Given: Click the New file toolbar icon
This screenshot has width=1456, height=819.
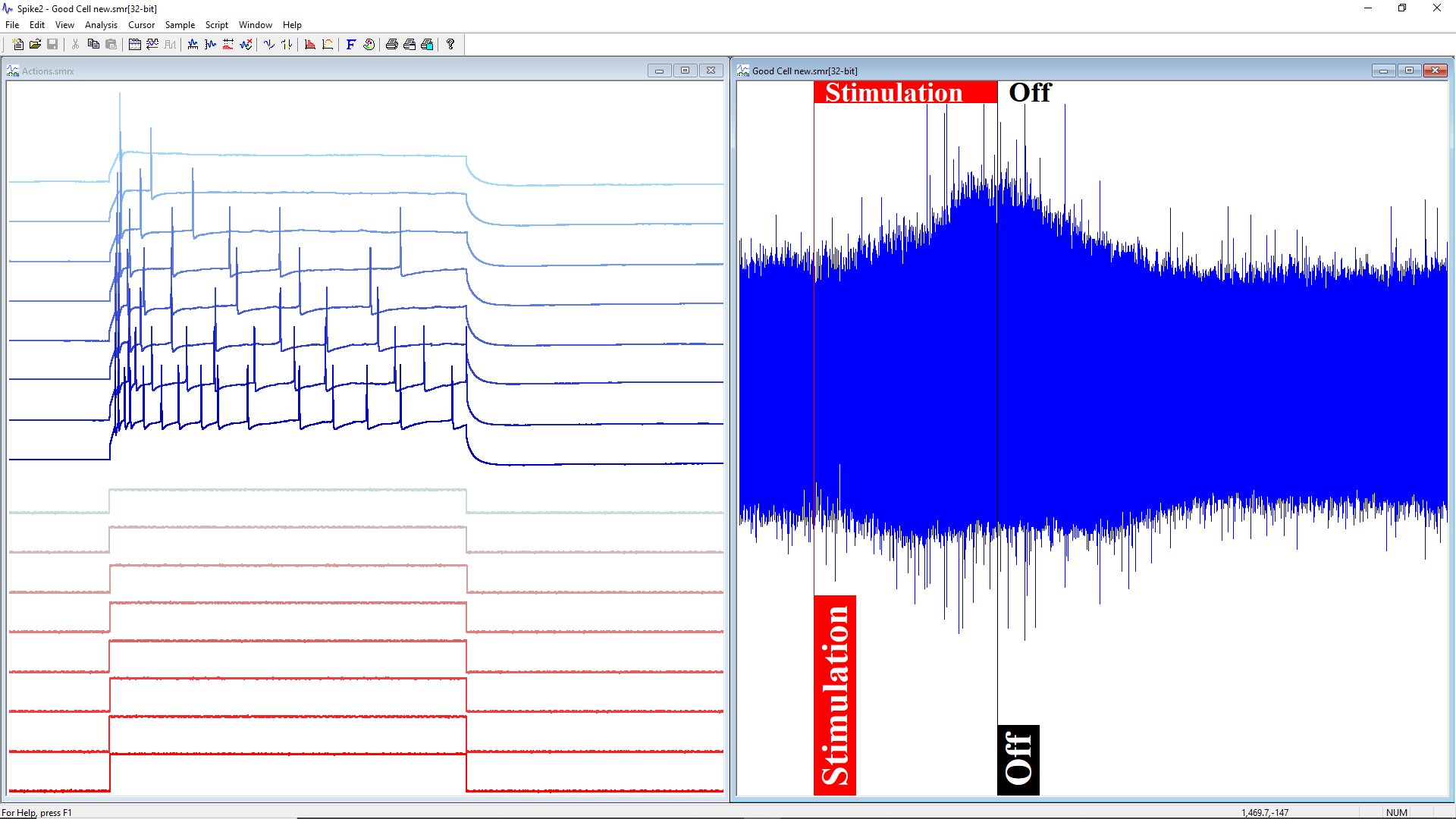Looking at the screenshot, I should click(18, 45).
